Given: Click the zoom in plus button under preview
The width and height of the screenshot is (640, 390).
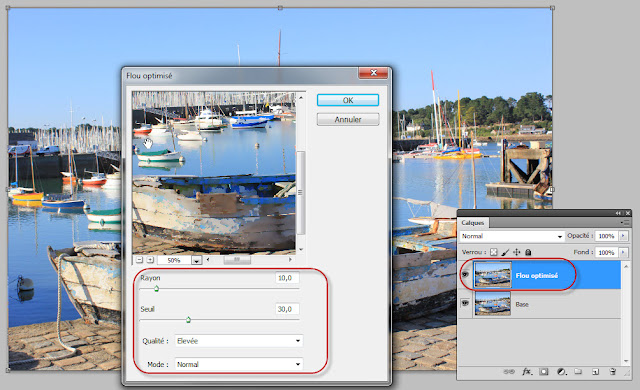Looking at the screenshot, I should (x=150, y=260).
